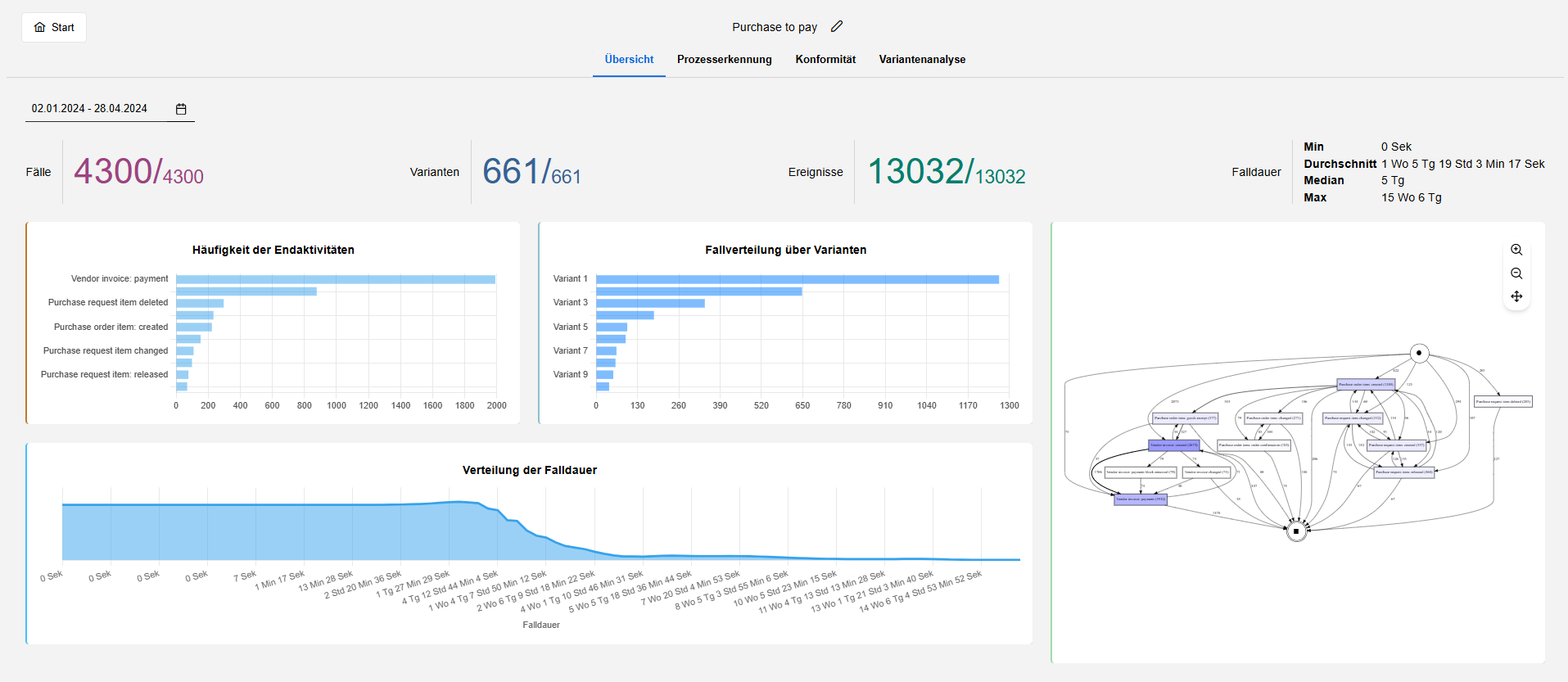Click the Variant 1 bar in chart
The width and height of the screenshot is (1568, 682).
coord(798,279)
